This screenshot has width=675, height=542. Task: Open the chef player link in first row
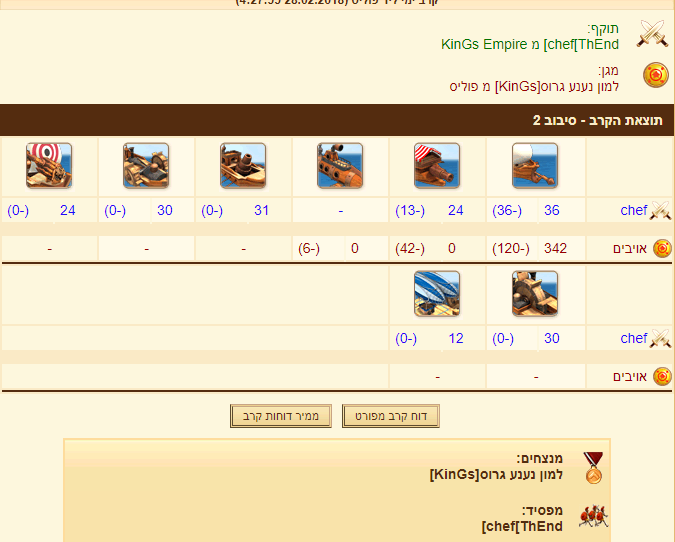[633, 210]
